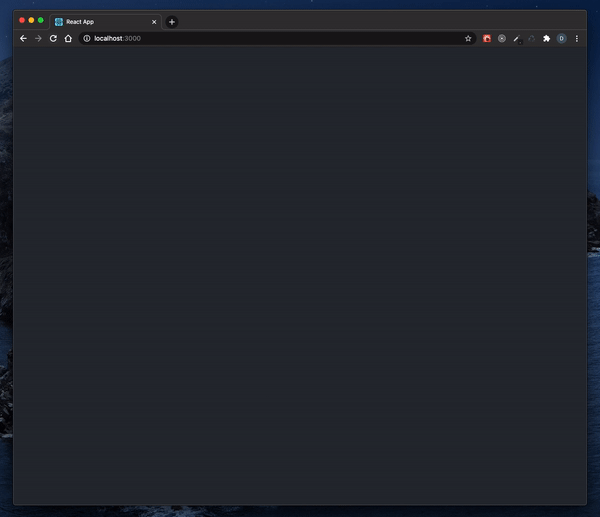Open the pen extension icon
The image size is (600, 517).
[517, 39]
